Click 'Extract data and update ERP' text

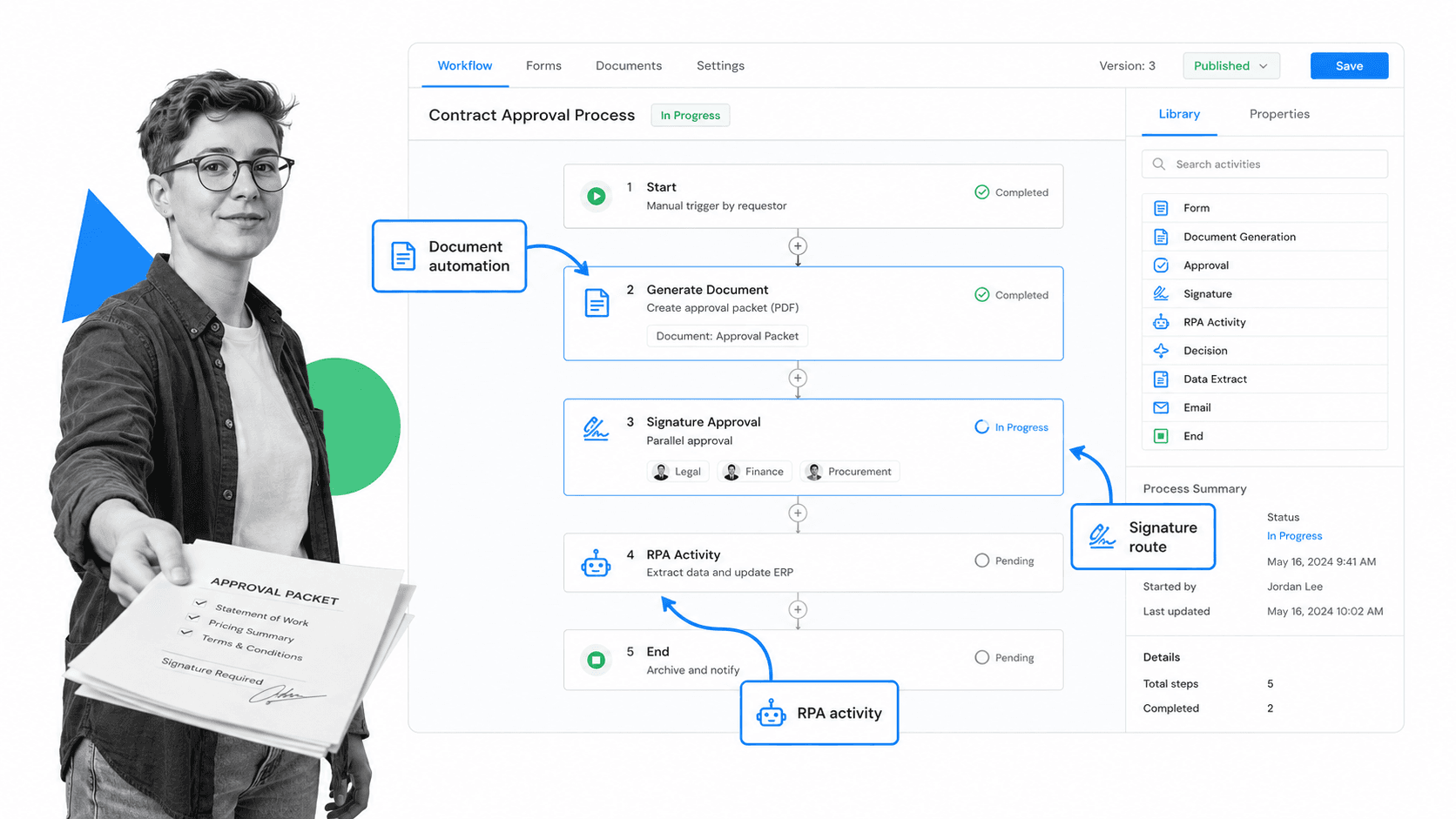pos(719,573)
